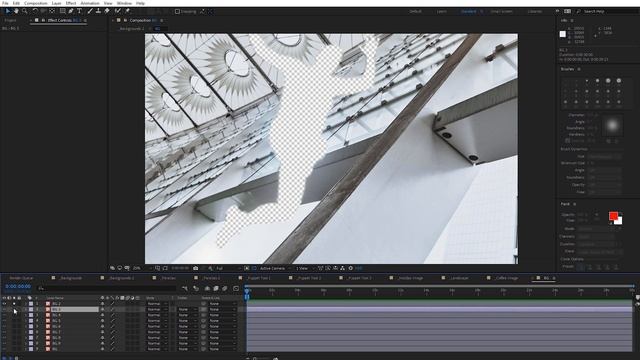This screenshot has width=640, height=360.
Task: Click the timeline layer search field
Action: [x=106, y=288]
